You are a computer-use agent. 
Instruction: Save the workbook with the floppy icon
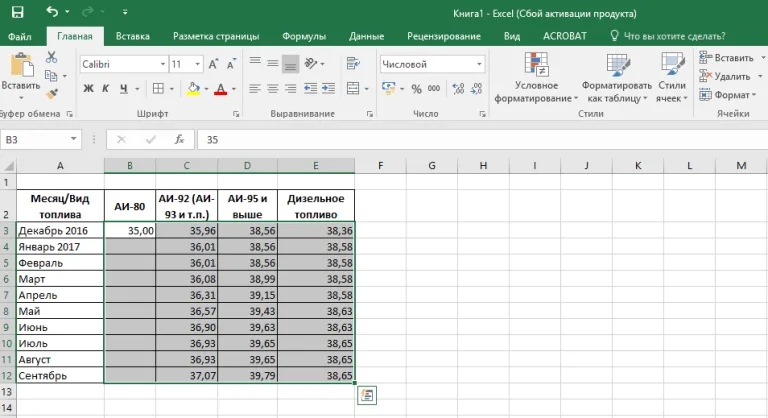pyautogui.click(x=18, y=12)
